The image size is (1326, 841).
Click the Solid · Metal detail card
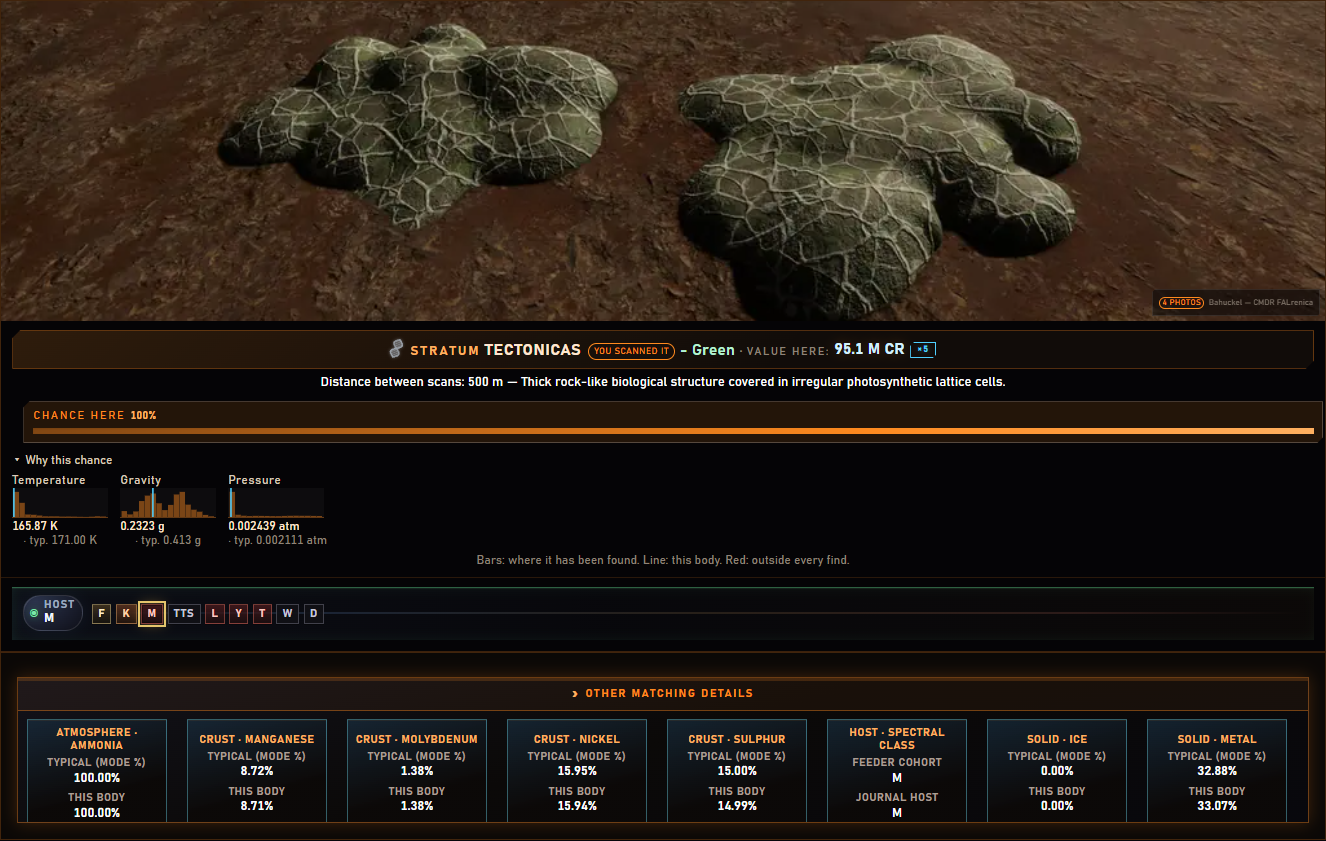click(1217, 770)
